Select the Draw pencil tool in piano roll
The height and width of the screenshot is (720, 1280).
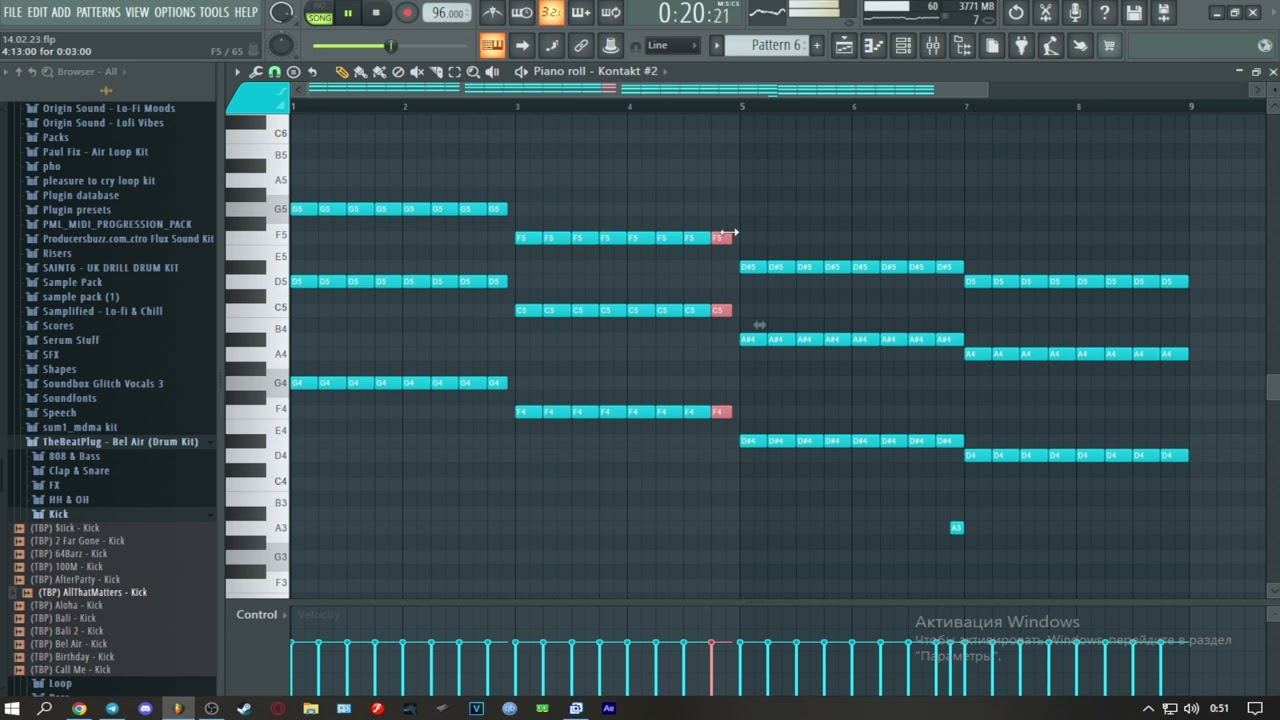click(x=342, y=72)
